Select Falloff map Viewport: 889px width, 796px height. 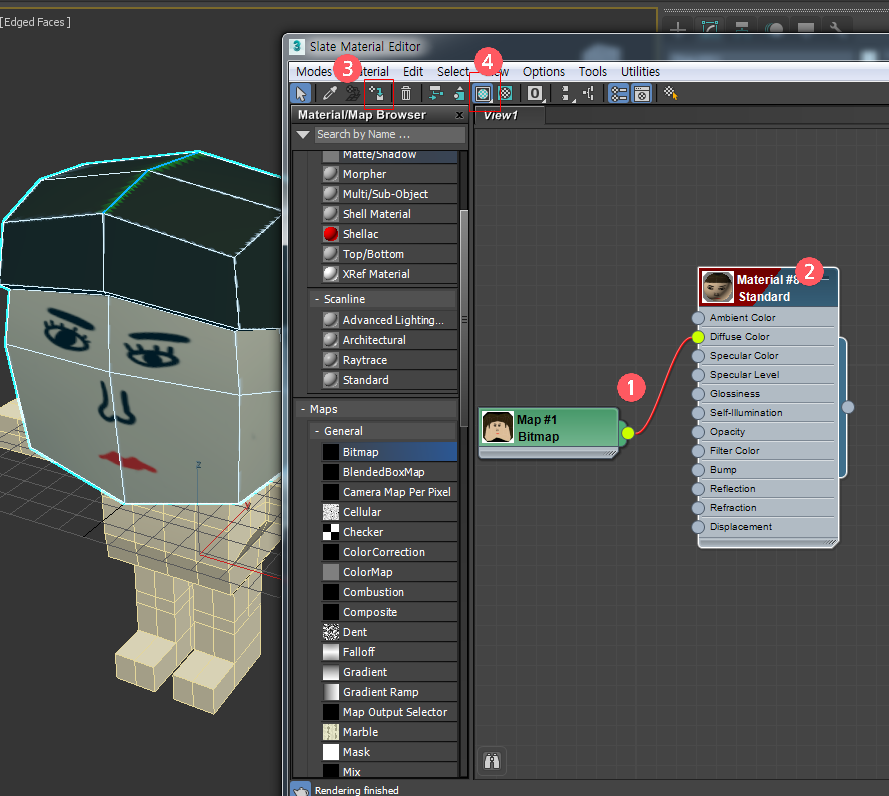coord(389,652)
